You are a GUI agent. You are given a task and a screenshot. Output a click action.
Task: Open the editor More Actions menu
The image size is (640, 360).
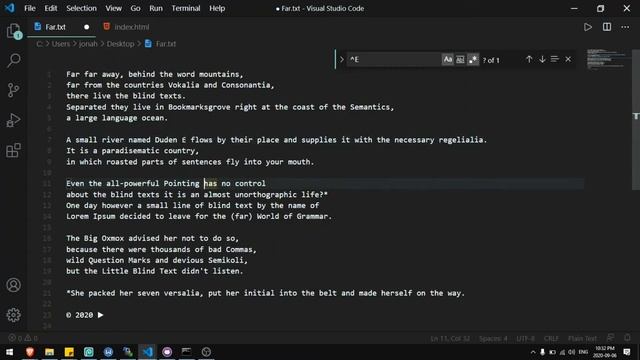625,27
